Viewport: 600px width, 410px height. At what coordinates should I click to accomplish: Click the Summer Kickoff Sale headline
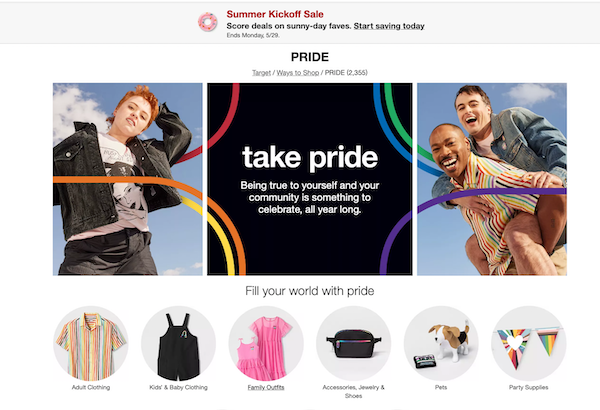pos(275,14)
